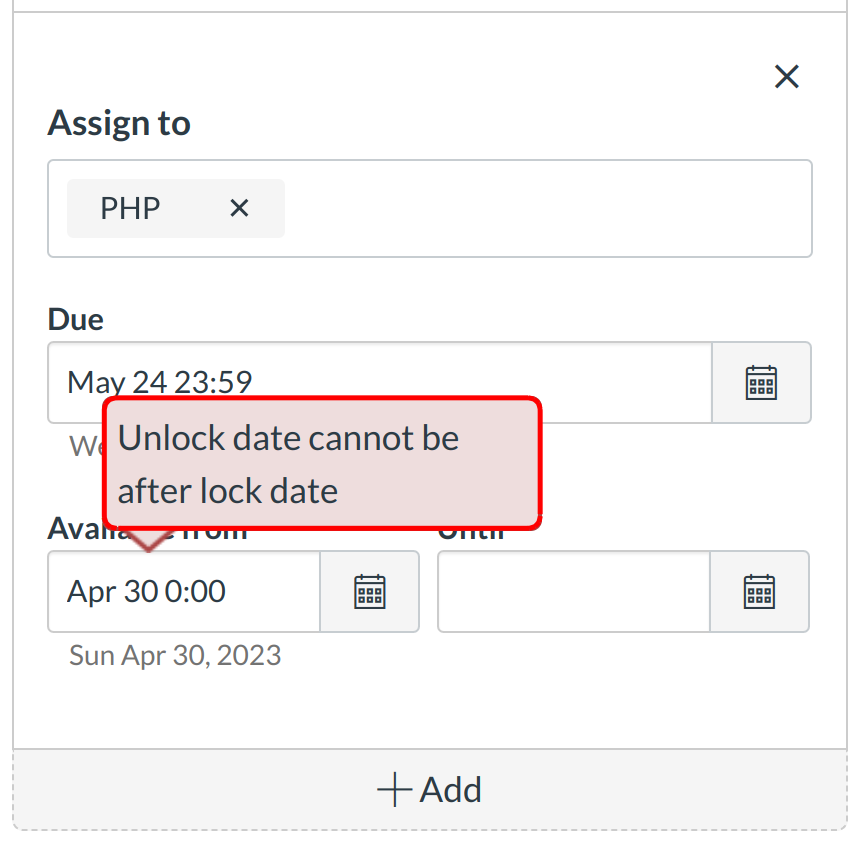Viewport: 858px width, 846px height.
Task: Click the unlock date error message
Action: 322,464
